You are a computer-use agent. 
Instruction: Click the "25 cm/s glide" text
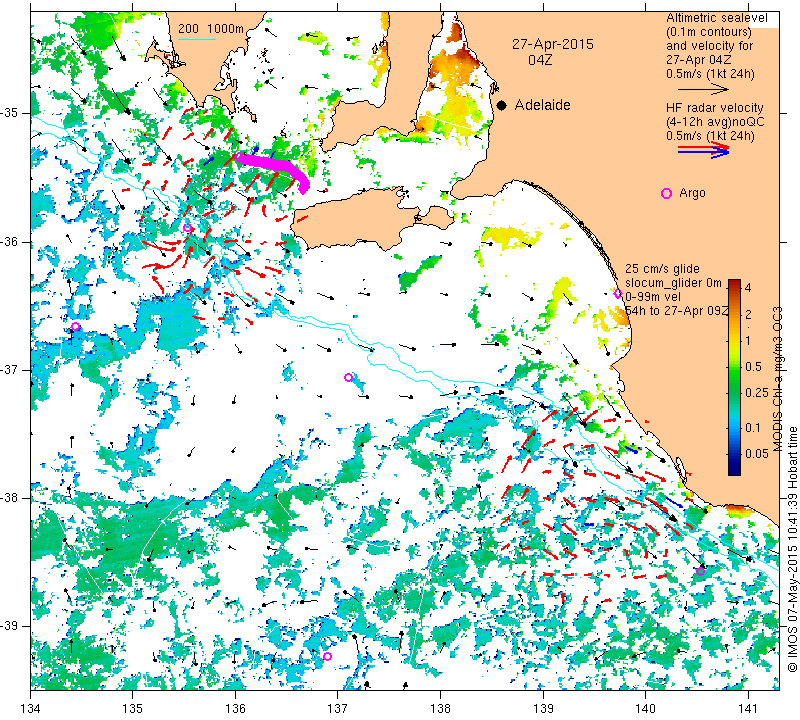(662, 269)
